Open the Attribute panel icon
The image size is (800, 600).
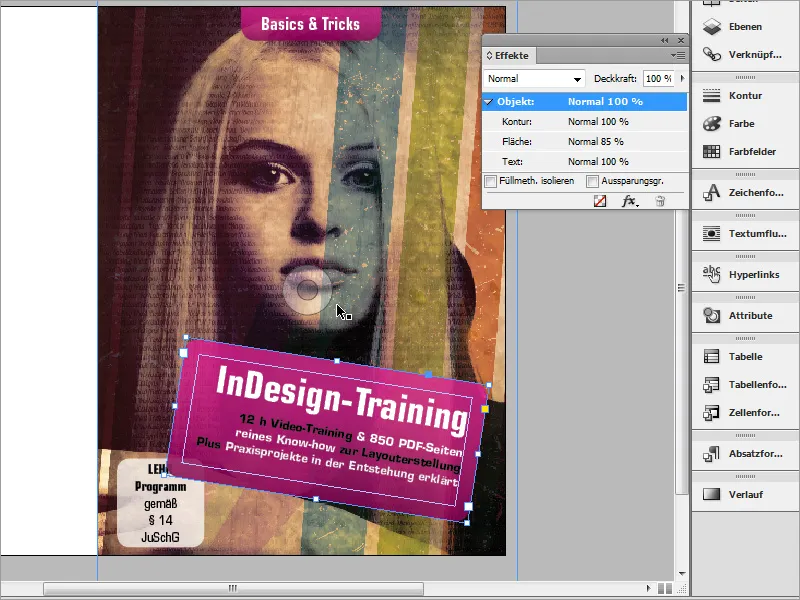pos(711,315)
